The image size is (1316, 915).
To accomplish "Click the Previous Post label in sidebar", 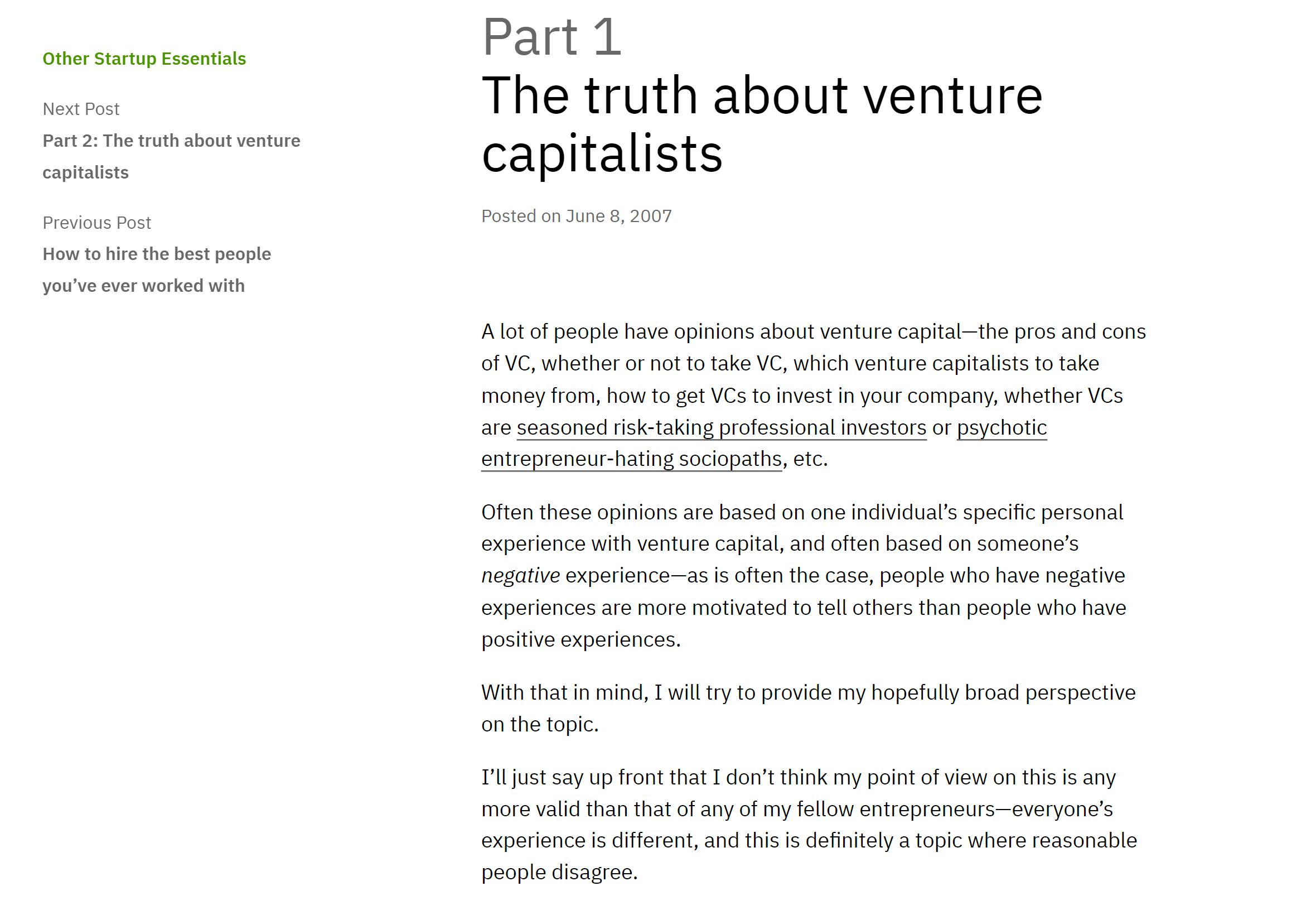I will [x=96, y=223].
